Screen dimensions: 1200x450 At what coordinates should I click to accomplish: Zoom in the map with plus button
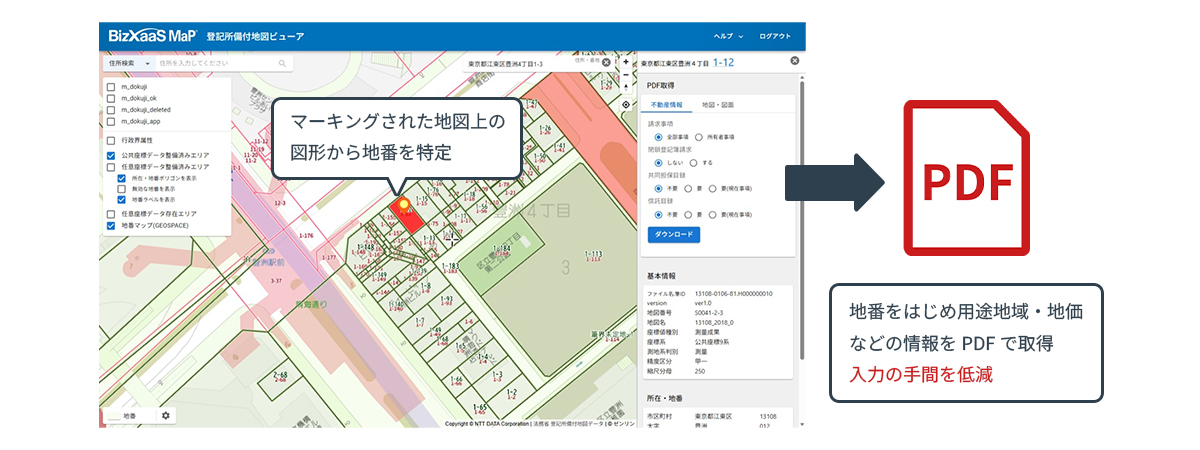[626, 62]
